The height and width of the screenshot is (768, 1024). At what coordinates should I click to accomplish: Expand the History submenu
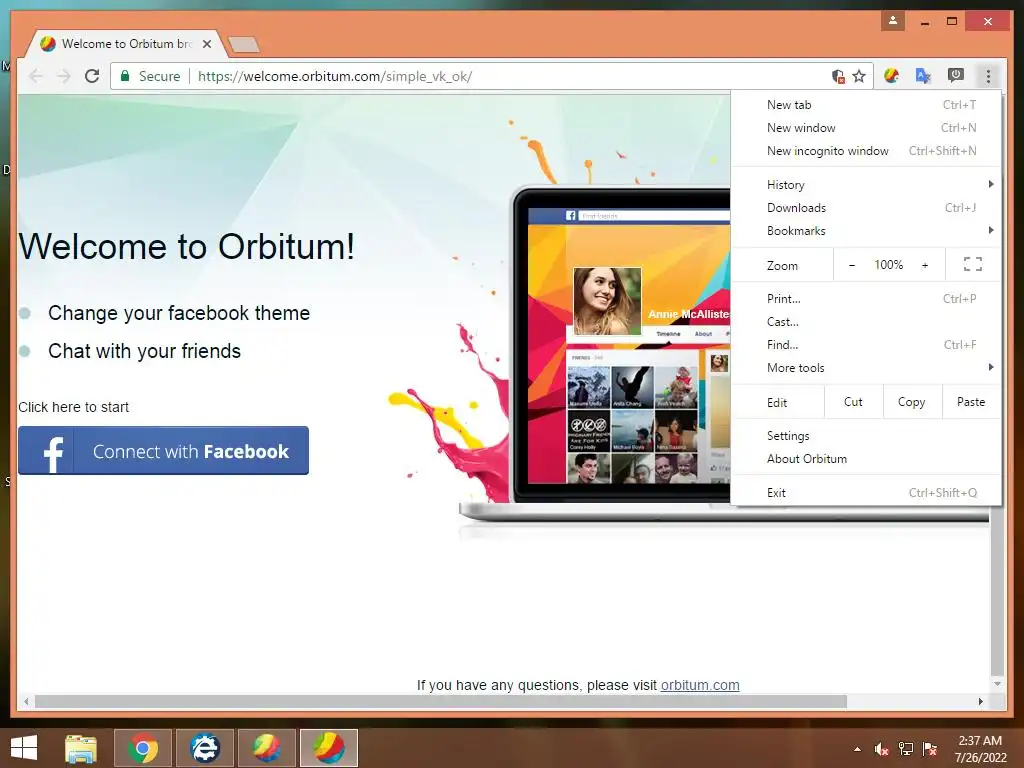866,185
